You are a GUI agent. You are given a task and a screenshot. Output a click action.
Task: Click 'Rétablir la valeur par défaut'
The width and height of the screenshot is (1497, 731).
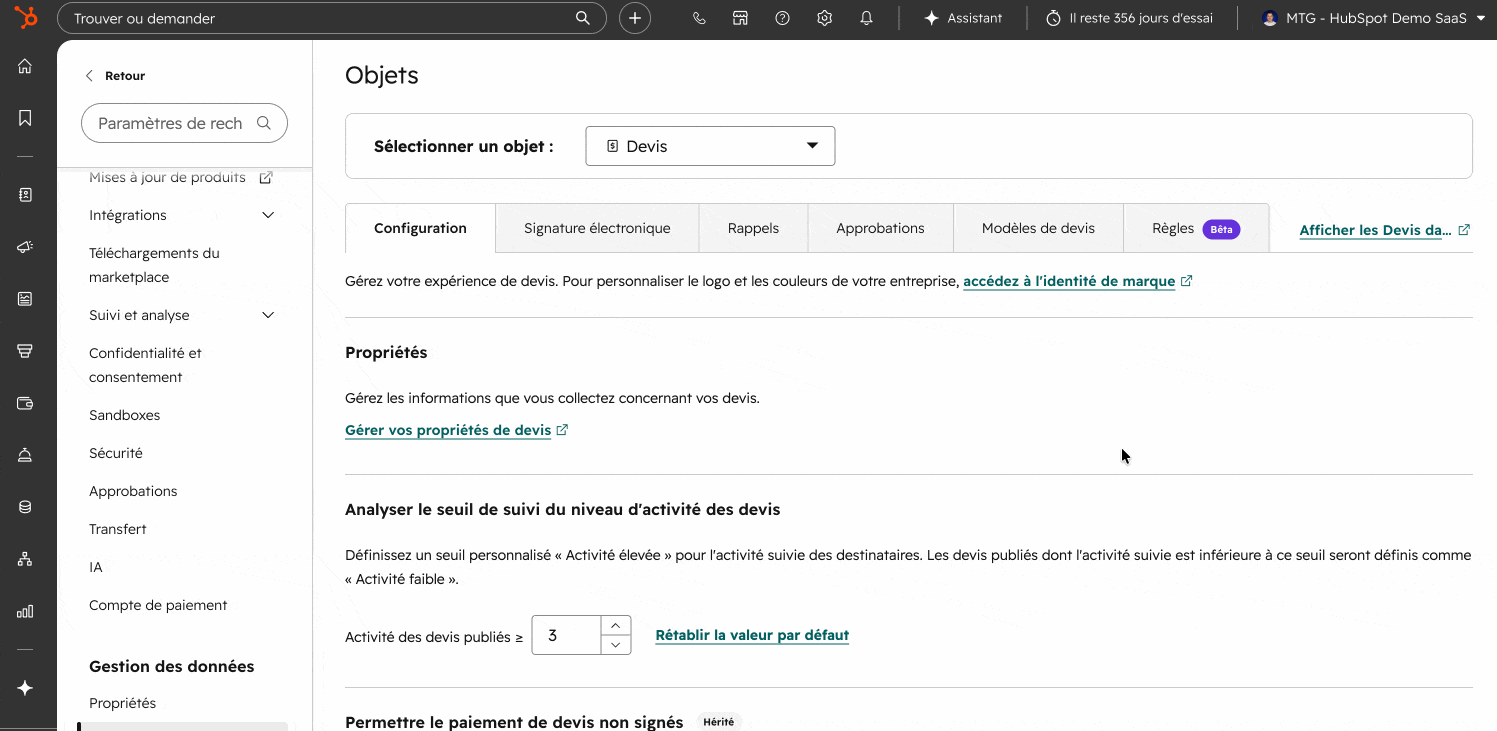coord(752,635)
